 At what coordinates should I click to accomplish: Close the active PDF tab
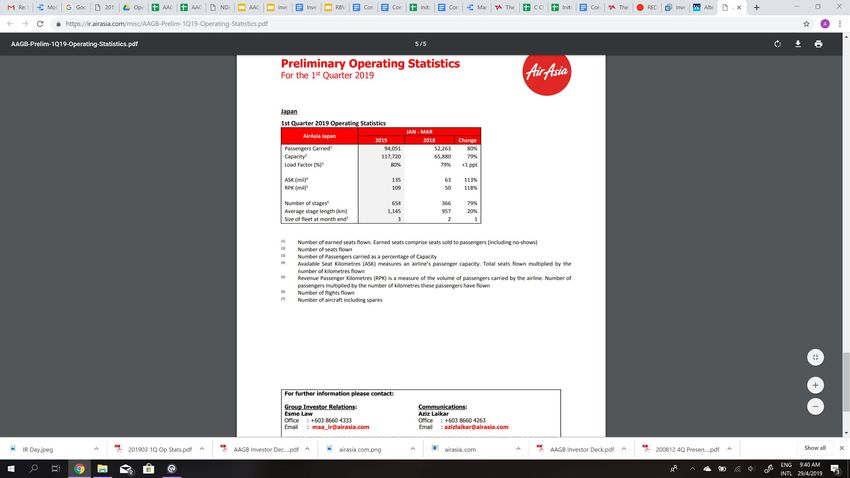(x=739, y=8)
